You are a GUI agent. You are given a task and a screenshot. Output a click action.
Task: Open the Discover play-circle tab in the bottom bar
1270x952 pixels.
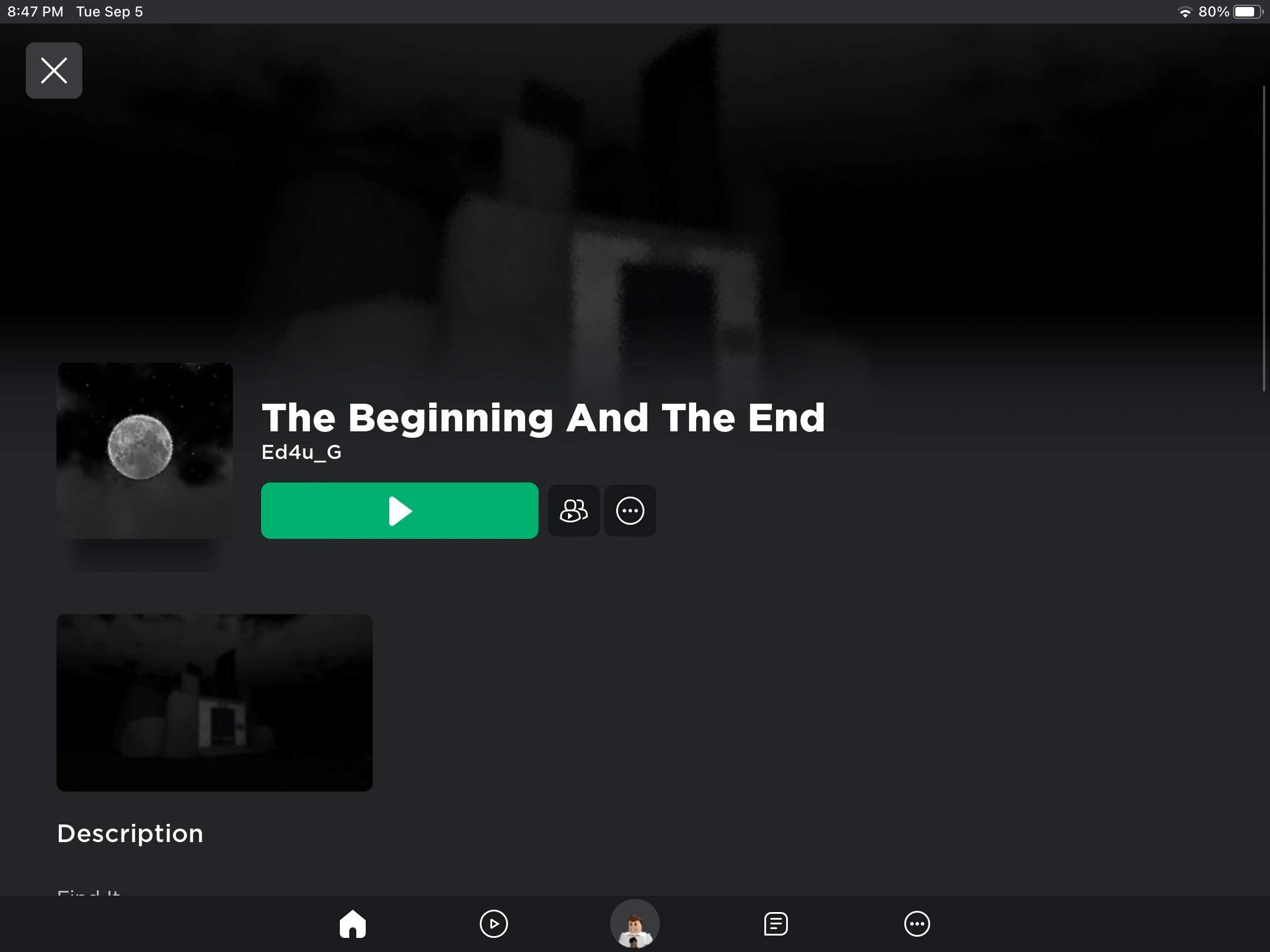(x=494, y=924)
